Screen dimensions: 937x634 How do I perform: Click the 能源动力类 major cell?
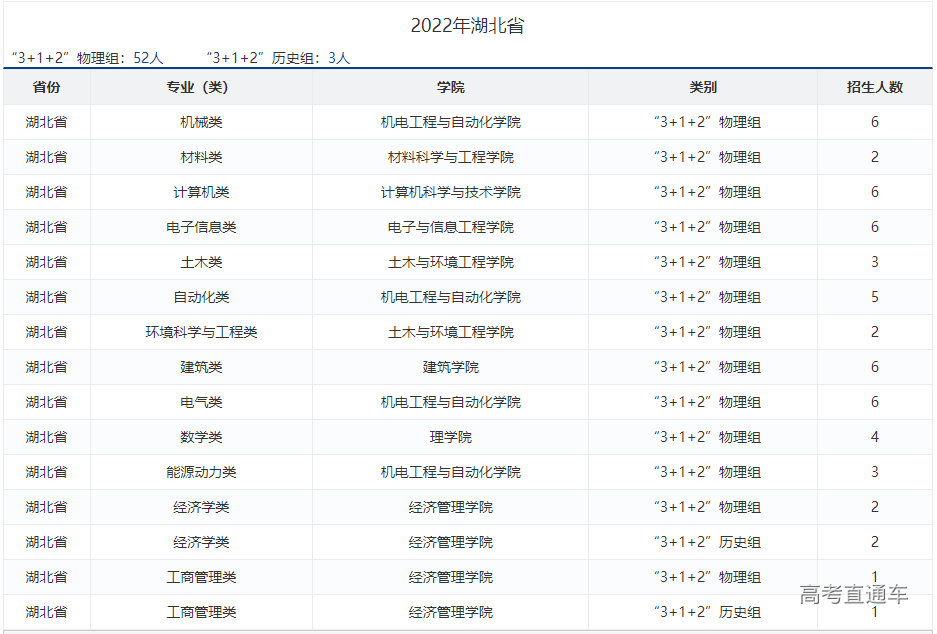pos(201,472)
